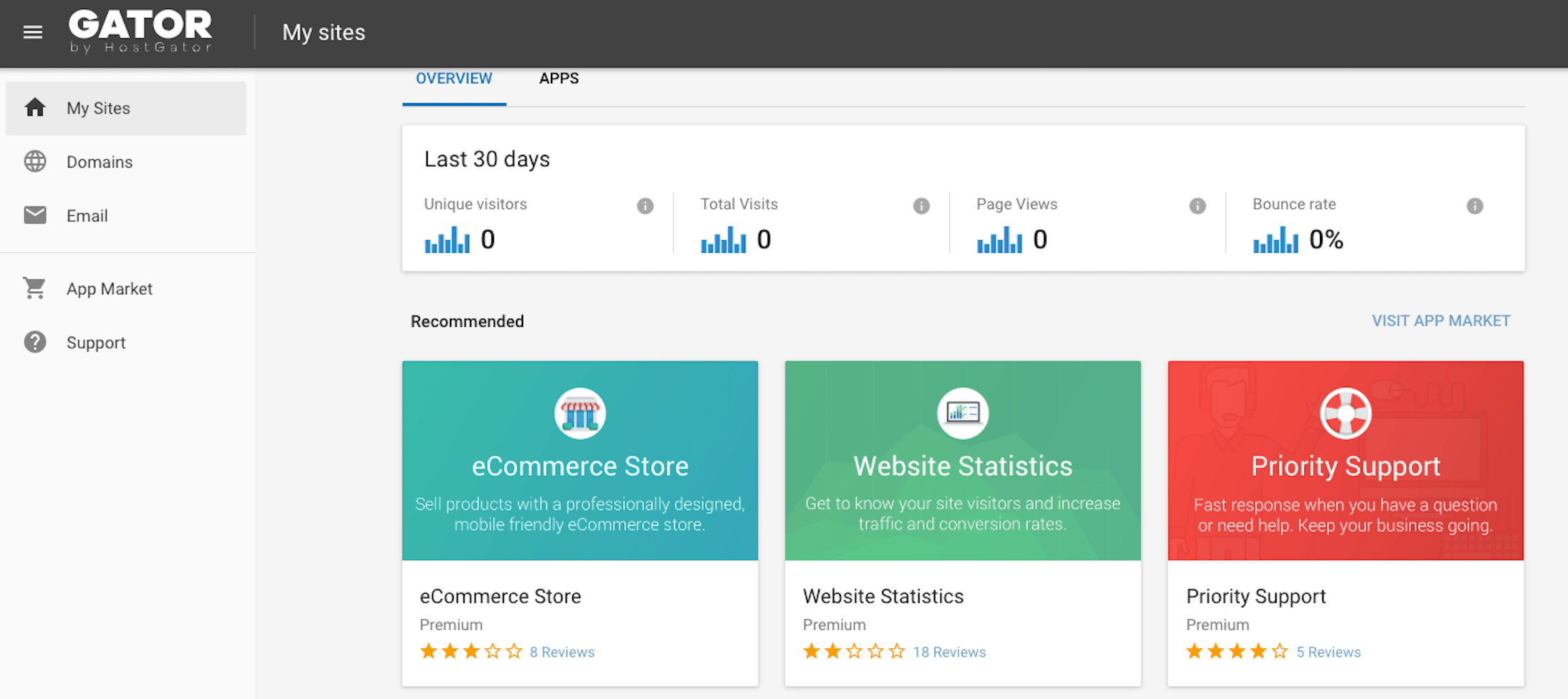
Task: Open the 8 Reviews link
Action: point(562,652)
